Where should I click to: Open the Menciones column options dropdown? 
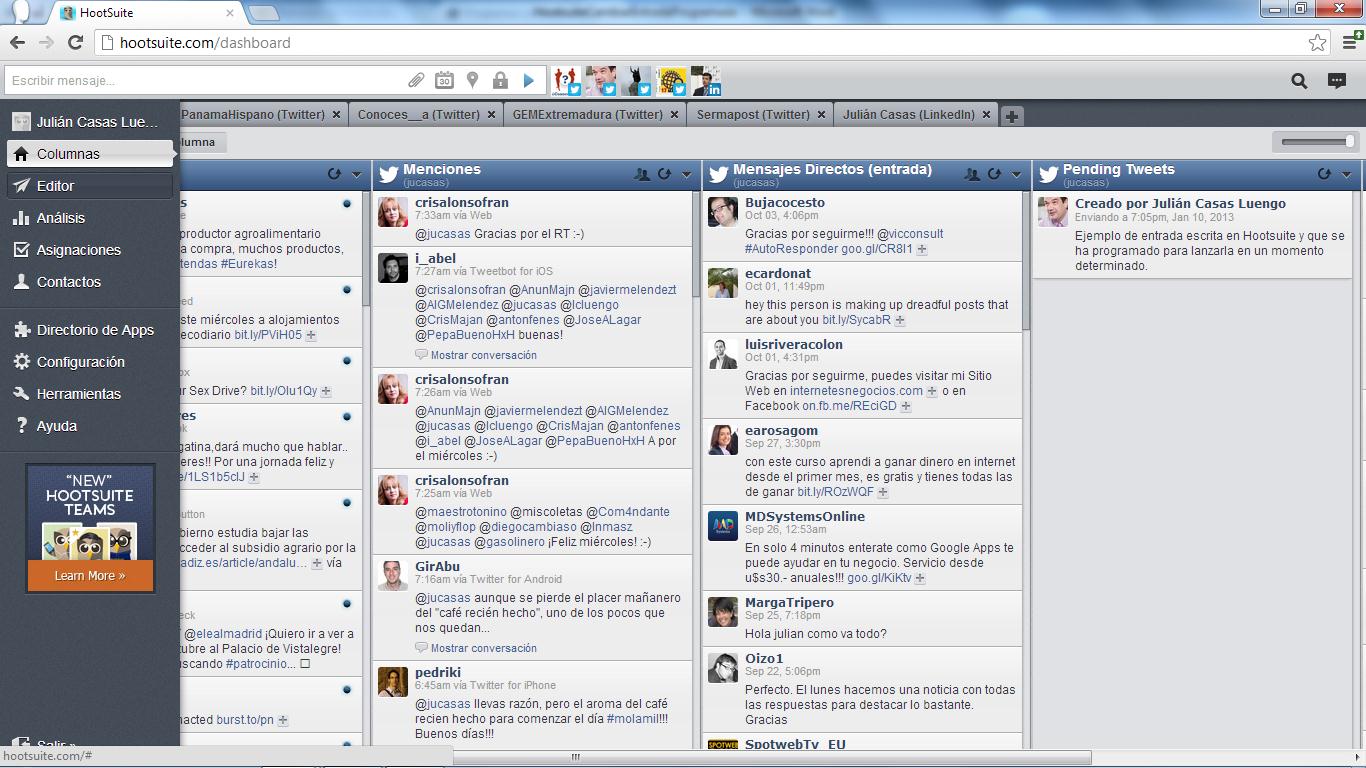(x=686, y=174)
